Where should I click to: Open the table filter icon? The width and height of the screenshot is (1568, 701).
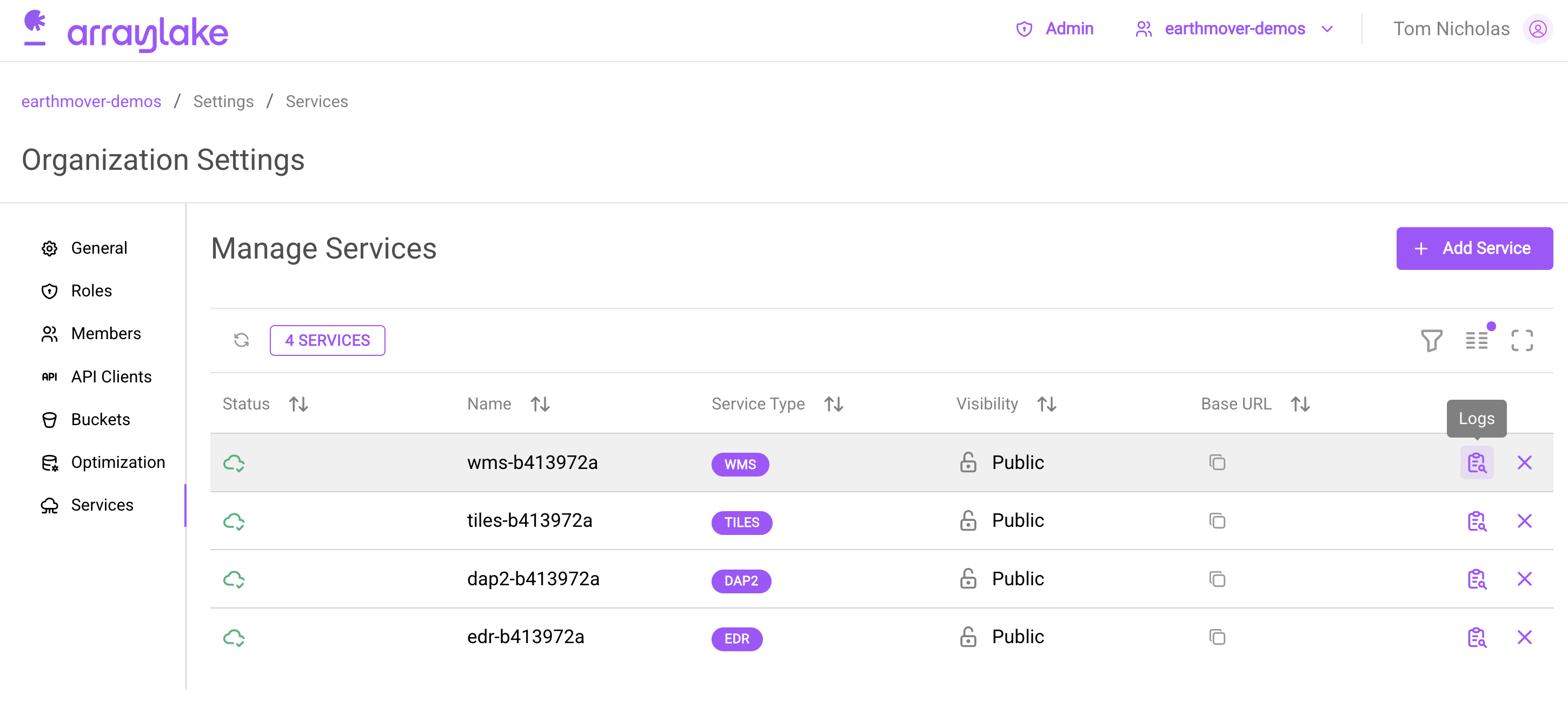tap(1431, 340)
